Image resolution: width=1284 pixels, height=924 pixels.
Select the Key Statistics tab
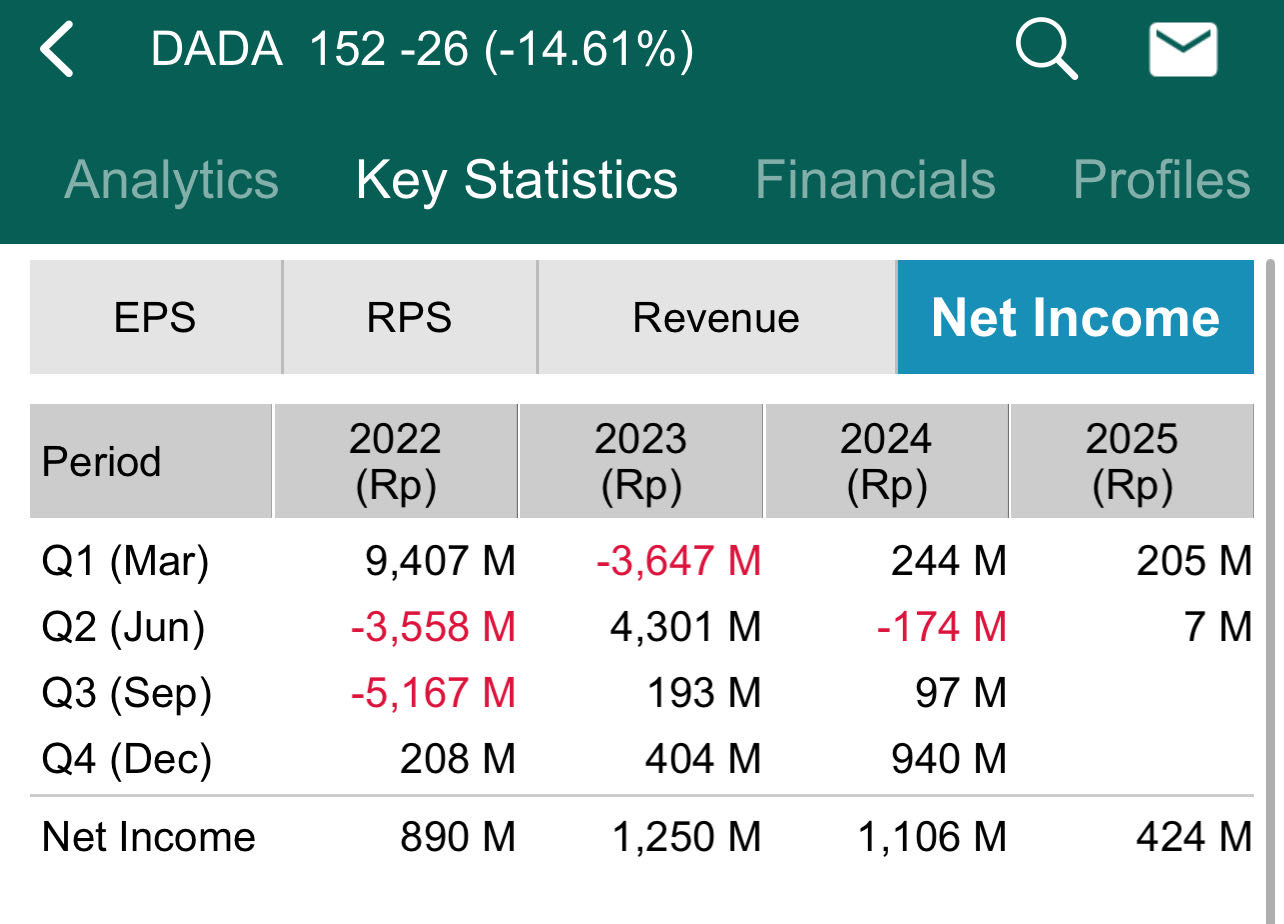coord(516,181)
